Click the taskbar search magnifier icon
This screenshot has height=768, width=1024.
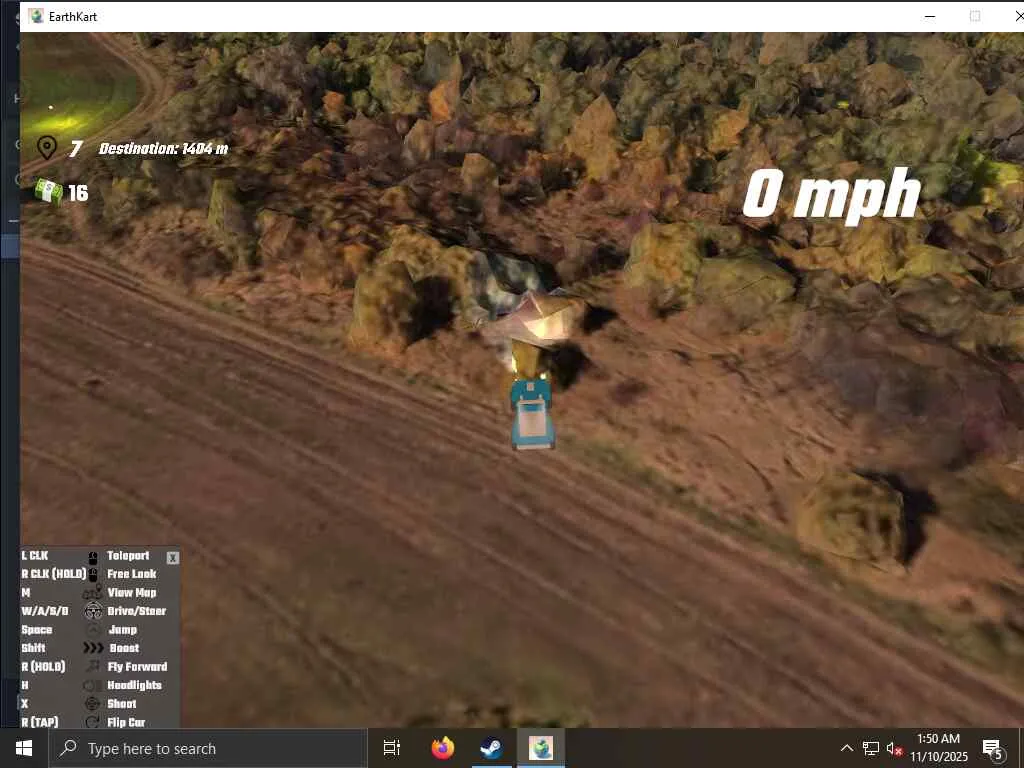68,748
